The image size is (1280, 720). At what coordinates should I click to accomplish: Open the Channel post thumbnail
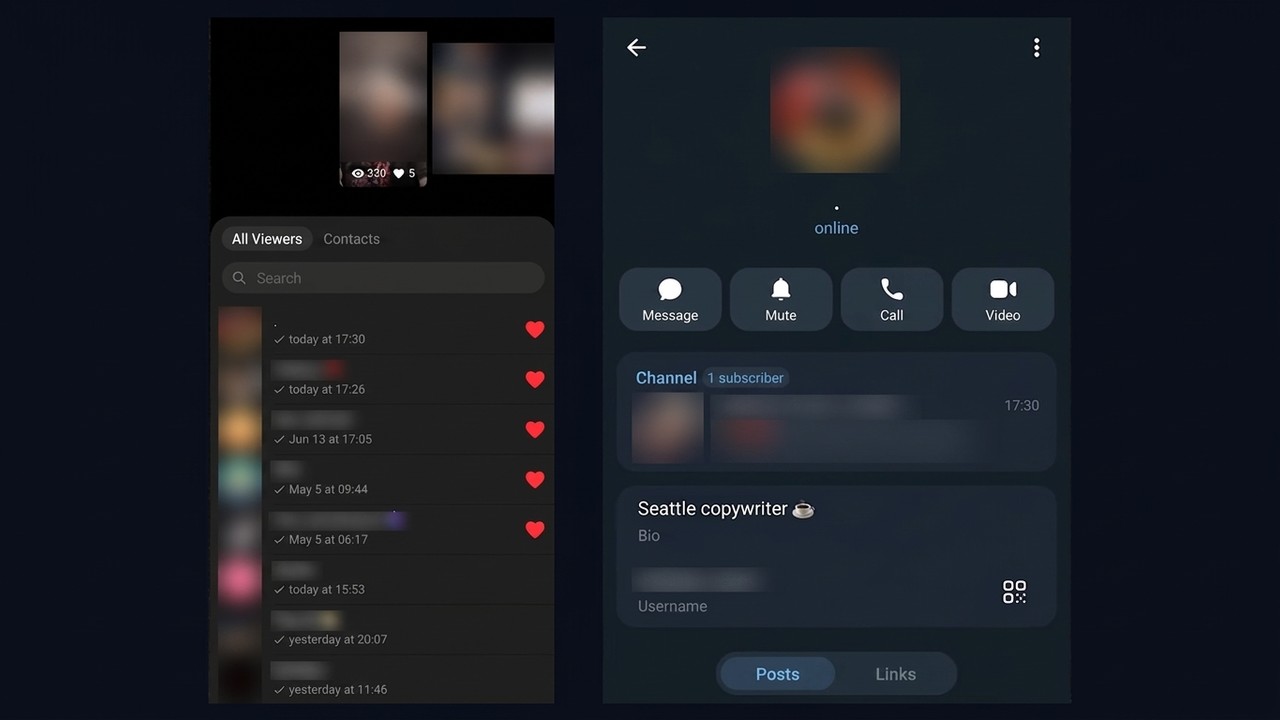(x=668, y=428)
